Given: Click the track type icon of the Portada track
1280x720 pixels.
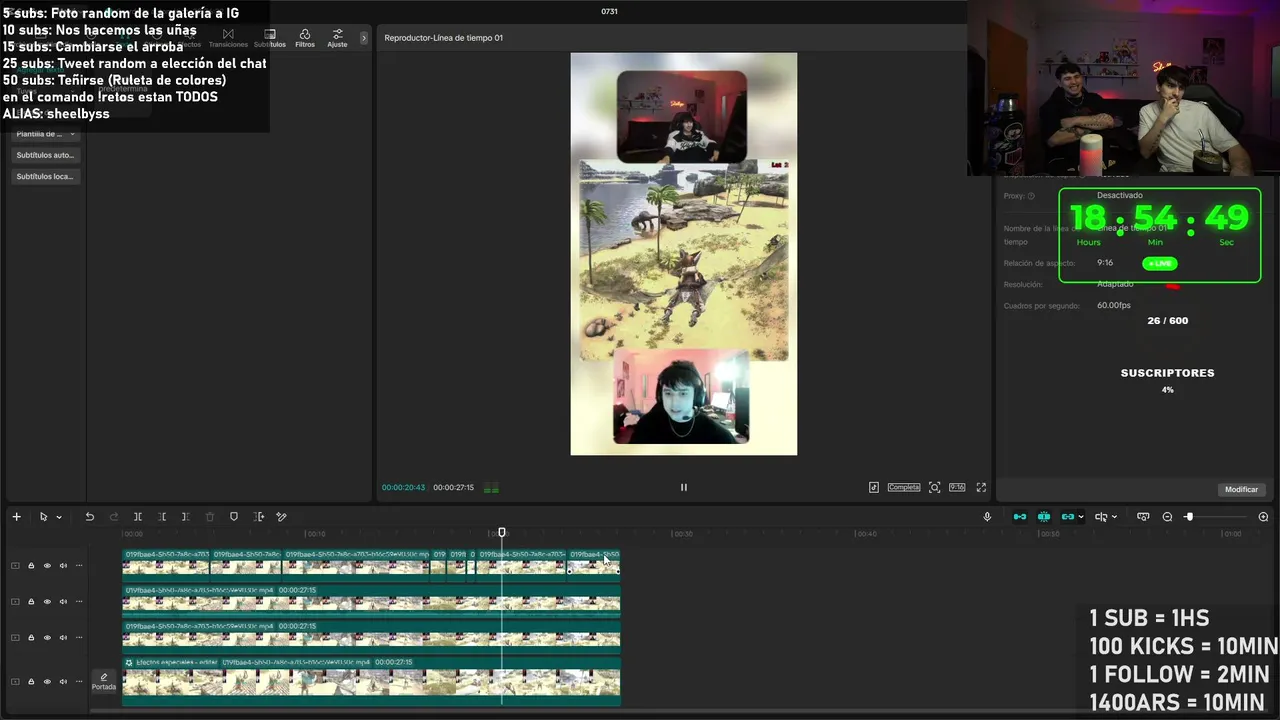Looking at the screenshot, I should click(x=15, y=681).
